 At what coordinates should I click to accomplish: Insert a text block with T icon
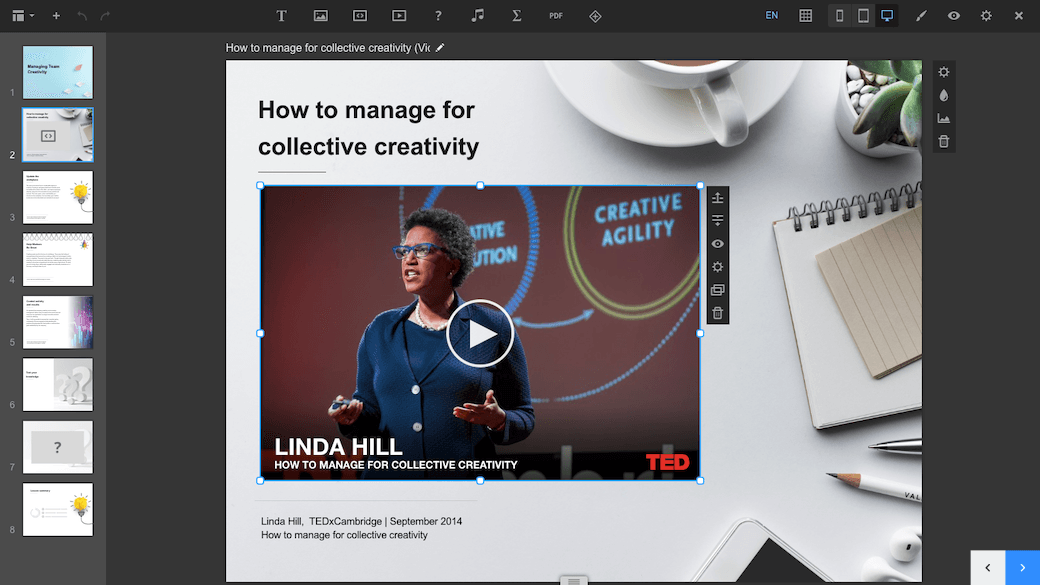coord(281,16)
